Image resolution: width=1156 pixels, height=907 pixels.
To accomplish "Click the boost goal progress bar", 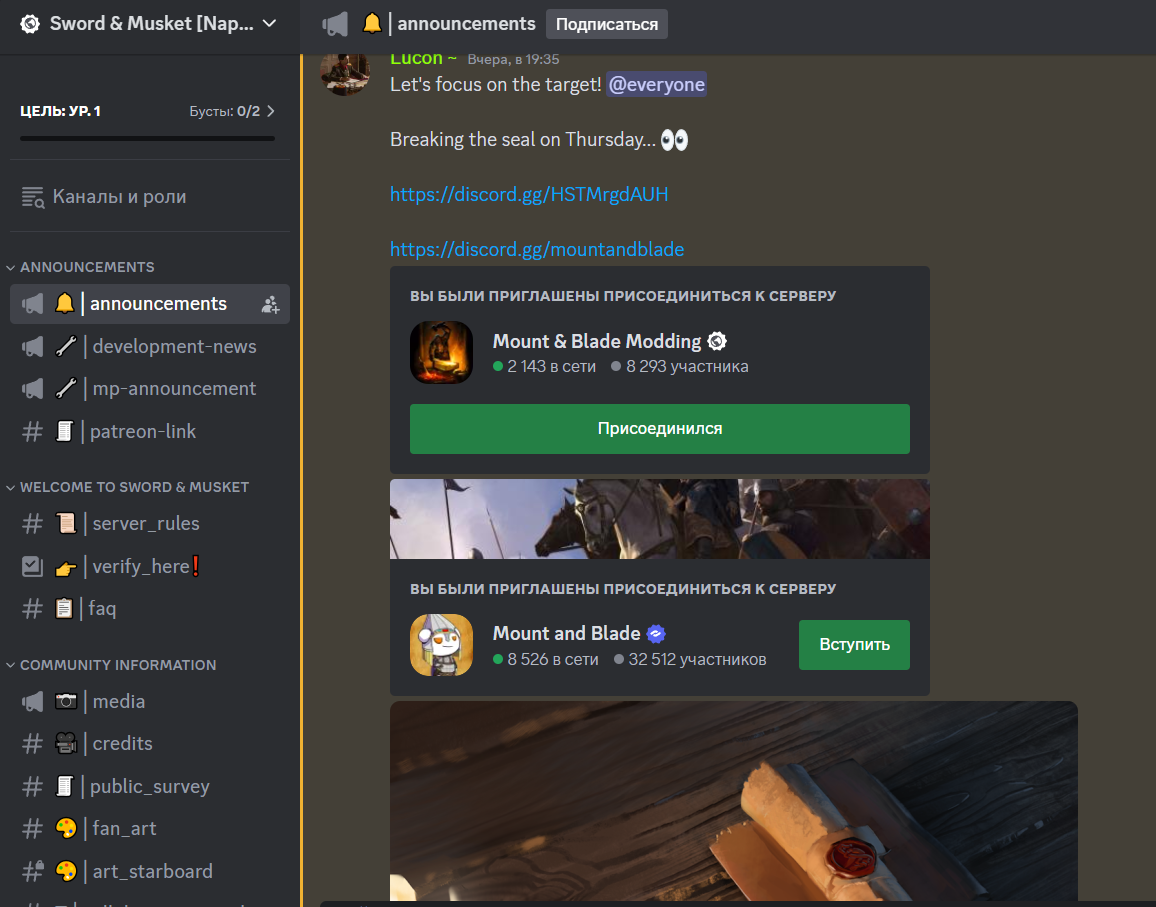I will click(147, 138).
